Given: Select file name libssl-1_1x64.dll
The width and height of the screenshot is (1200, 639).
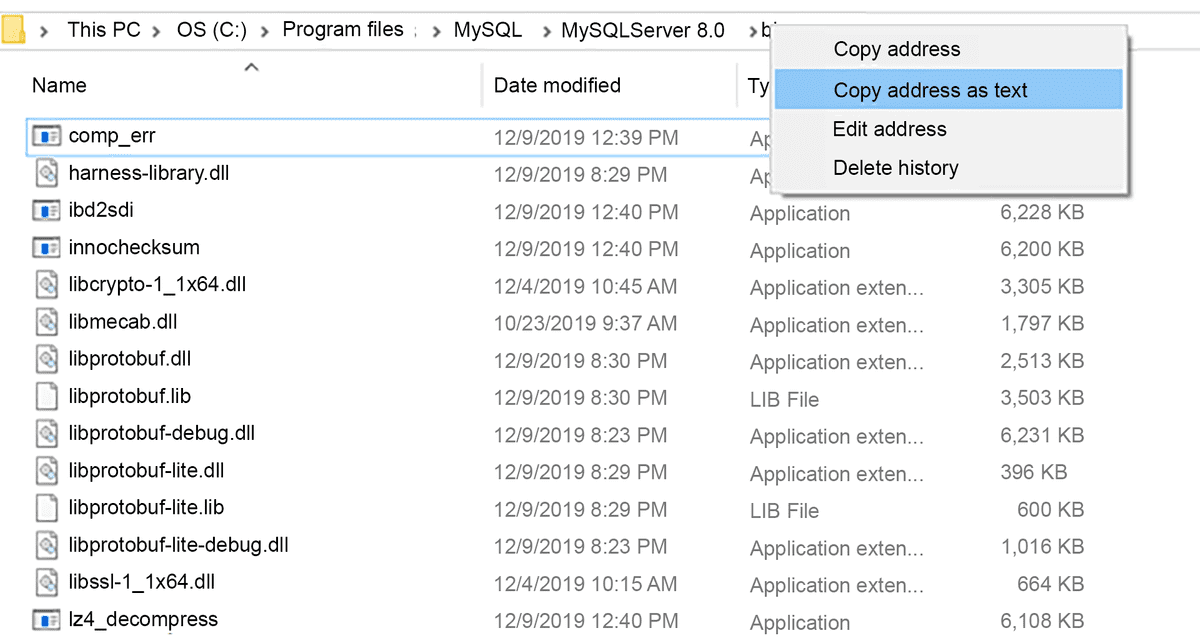Looking at the screenshot, I should click(x=142, y=581).
